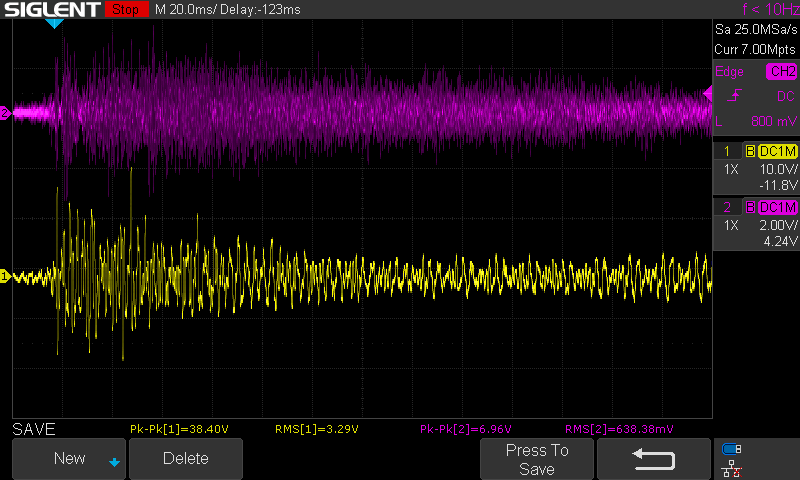The height and width of the screenshot is (480, 800).
Task: Open the New dropdown arrow
Action: [x=114, y=463]
